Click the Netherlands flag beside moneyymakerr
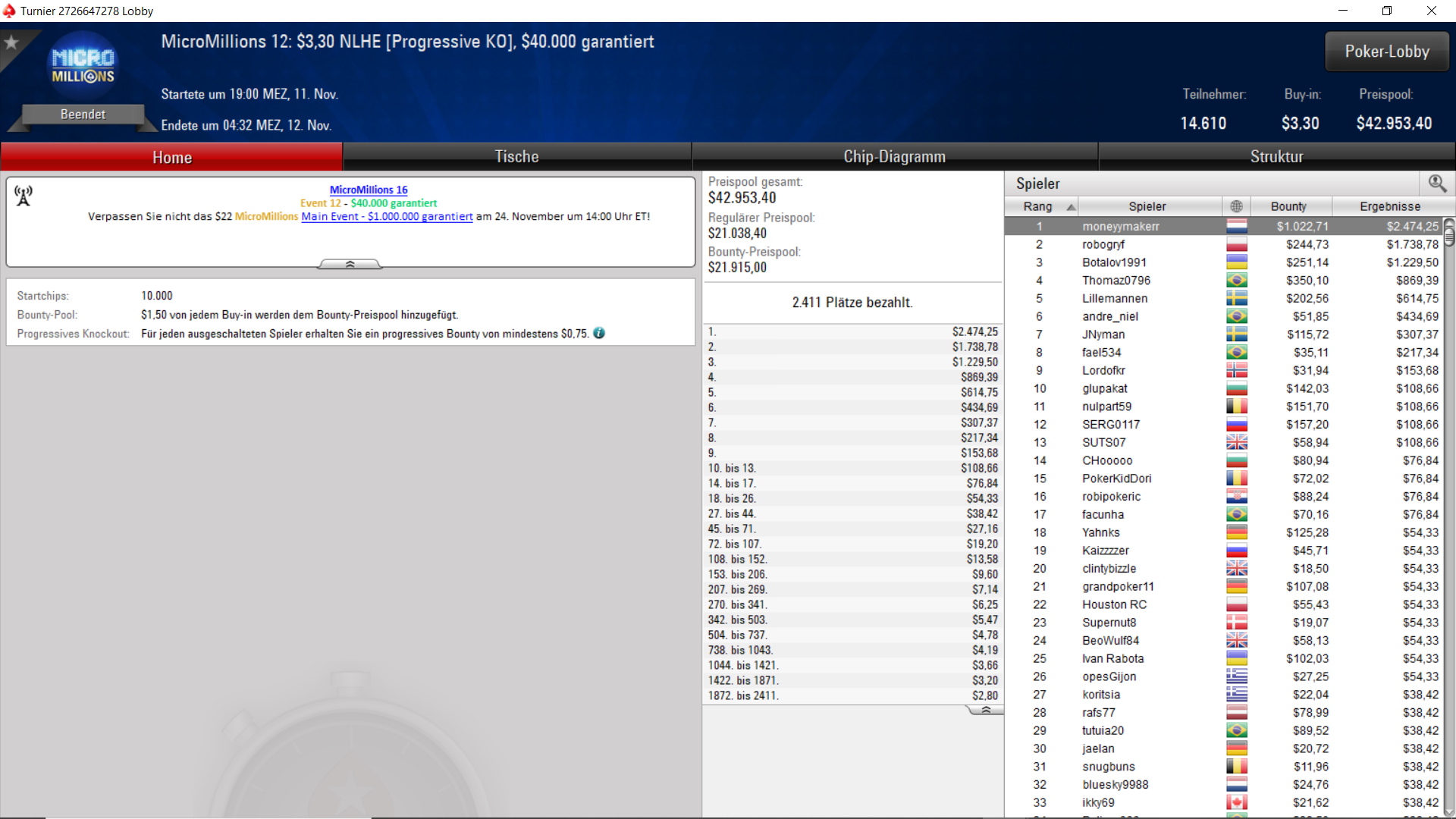Screen dimensions: 1456x819 (x=1237, y=226)
